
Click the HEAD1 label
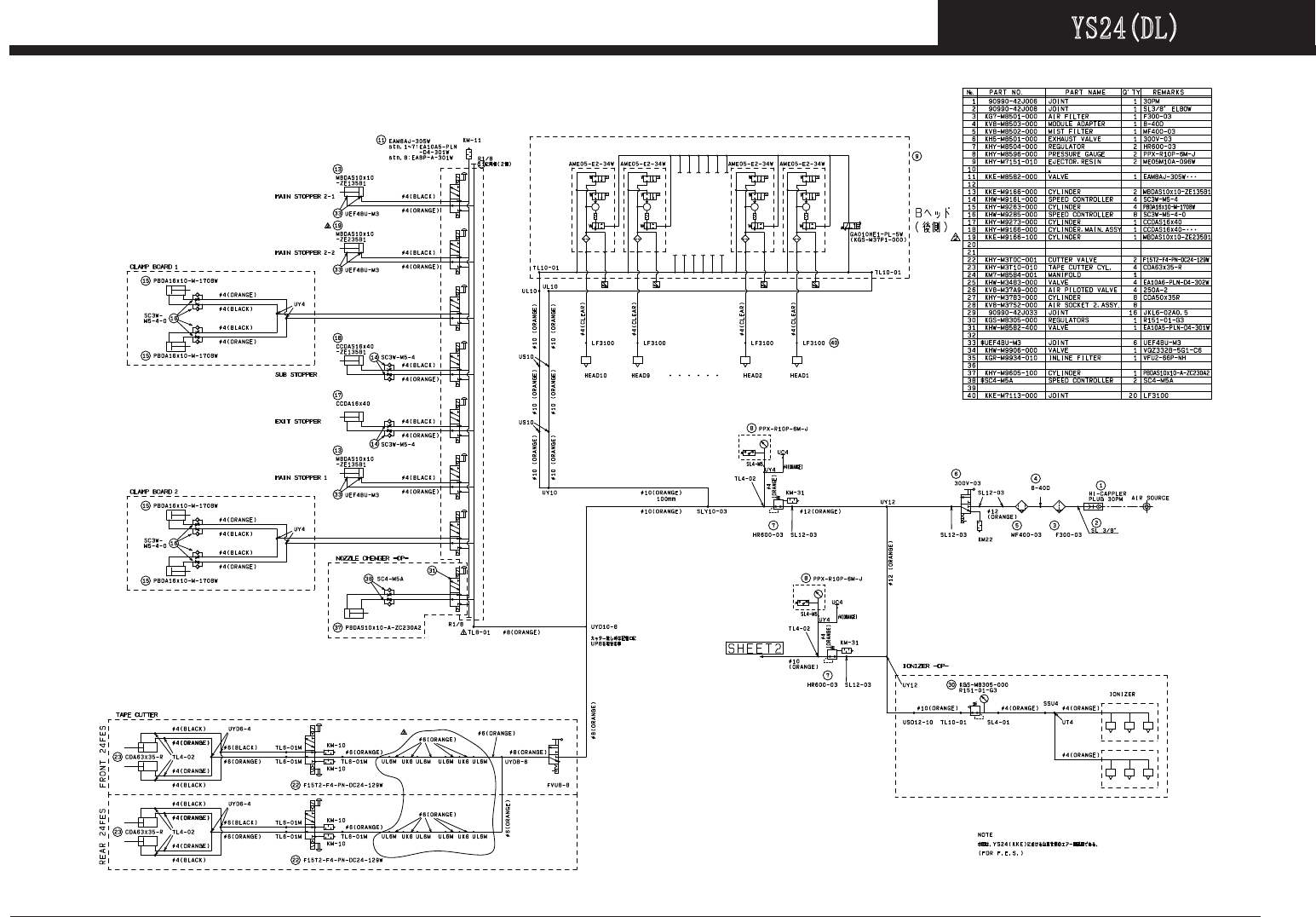tap(799, 375)
